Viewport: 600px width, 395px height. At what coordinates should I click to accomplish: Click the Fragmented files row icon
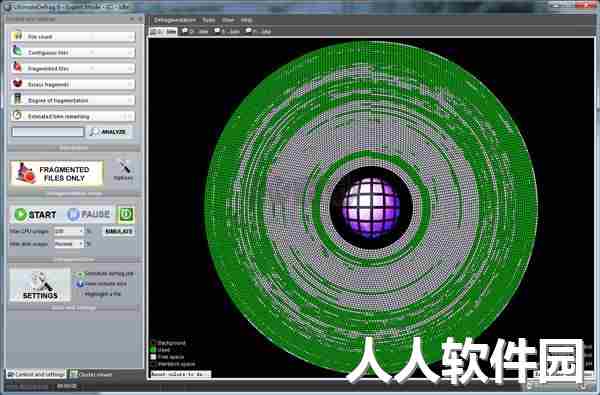click(x=18, y=67)
